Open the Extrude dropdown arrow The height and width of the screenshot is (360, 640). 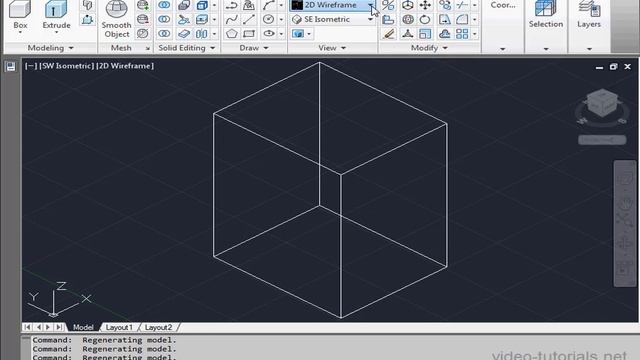pyautogui.click(x=56, y=32)
